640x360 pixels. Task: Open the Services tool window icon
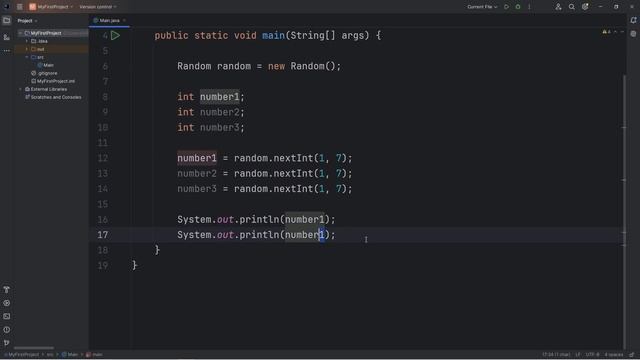click(7, 303)
